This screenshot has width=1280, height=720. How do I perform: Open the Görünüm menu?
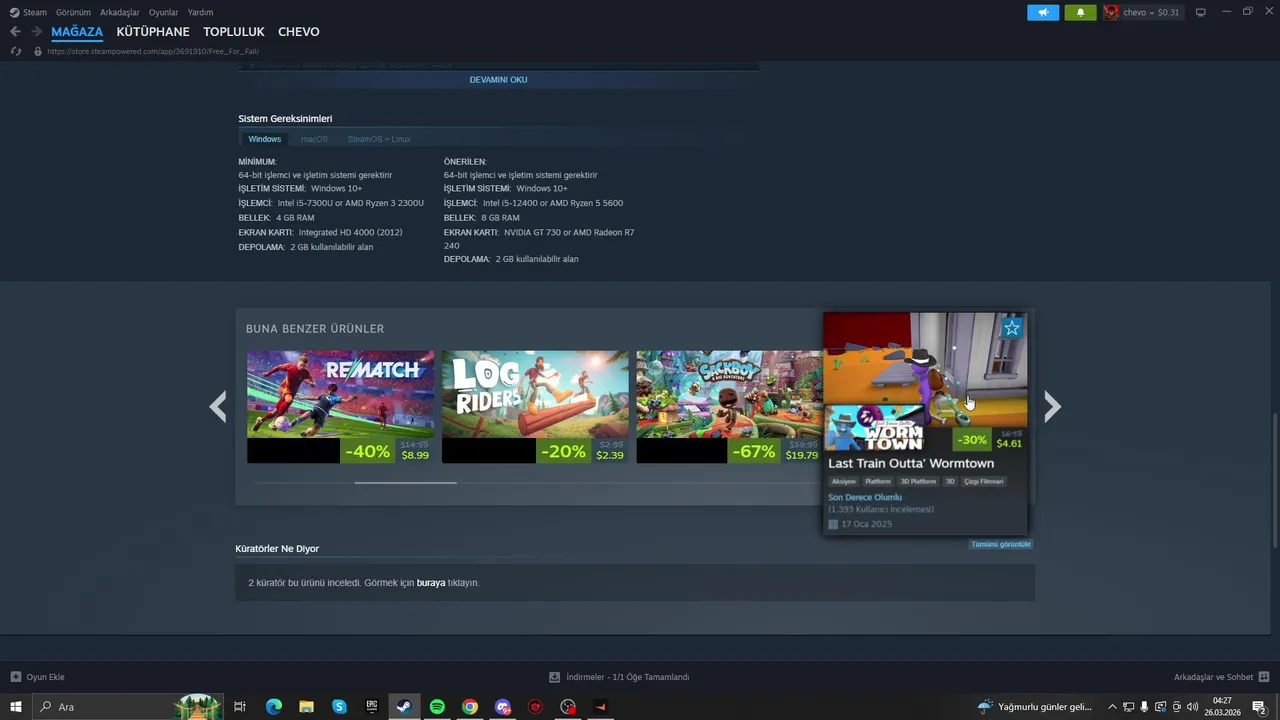[73, 12]
